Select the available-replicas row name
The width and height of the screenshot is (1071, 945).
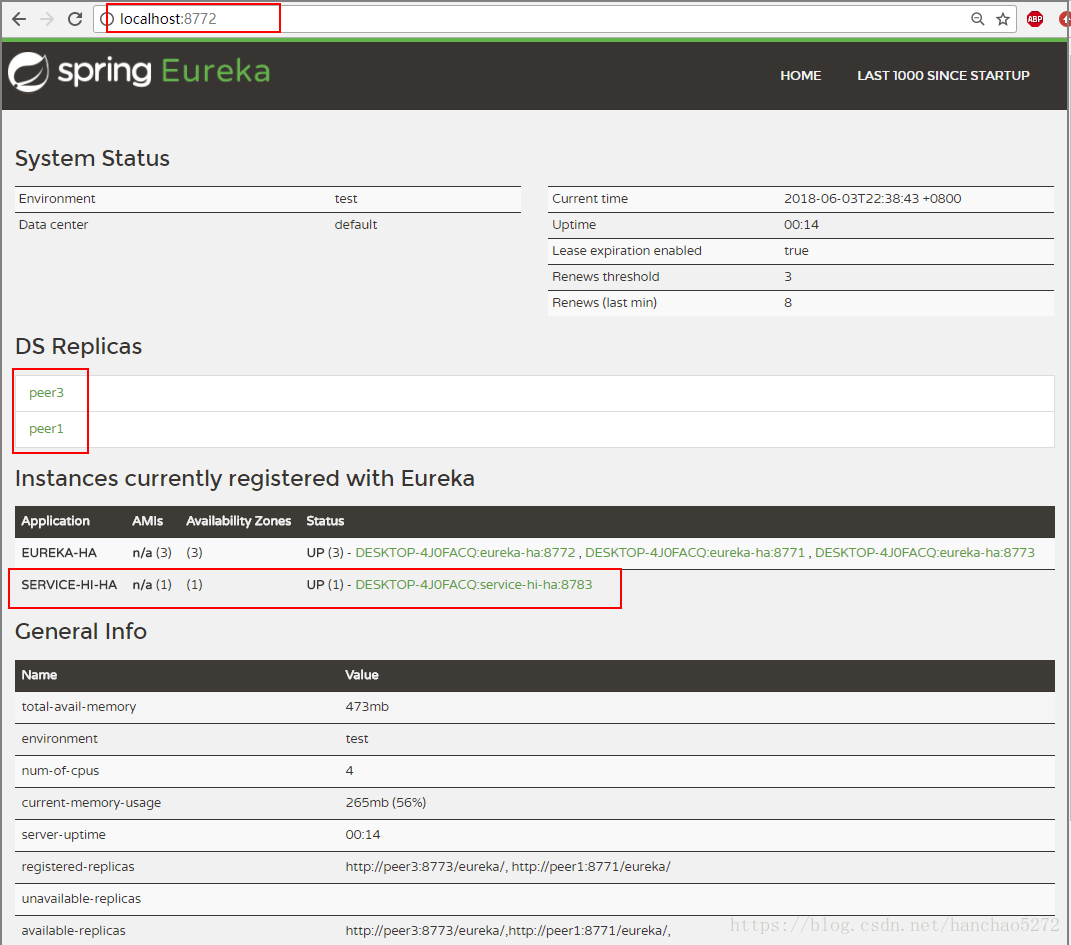coord(73,931)
